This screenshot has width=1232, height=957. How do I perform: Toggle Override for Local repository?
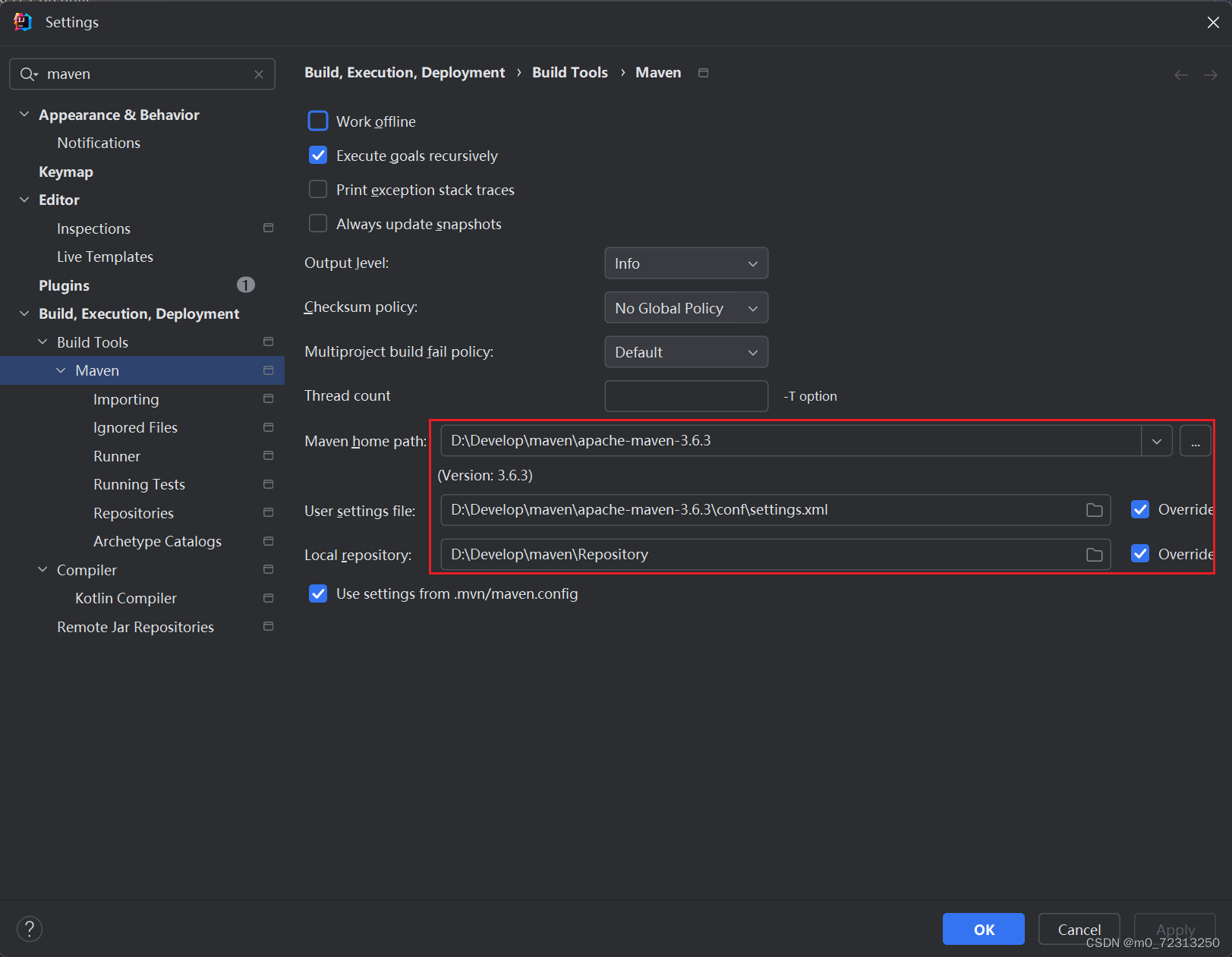(x=1140, y=554)
